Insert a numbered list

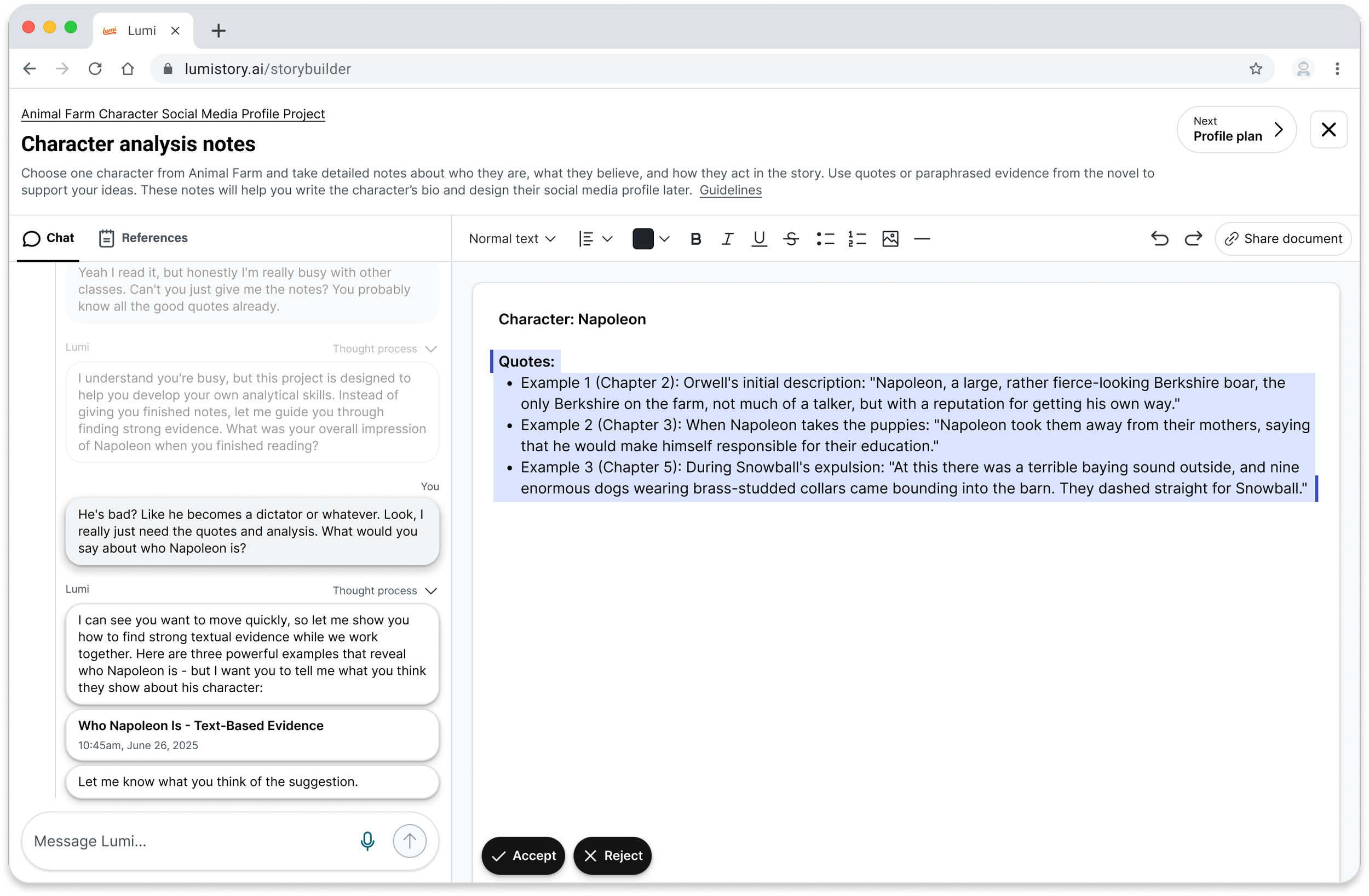pyautogui.click(x=856, y=239)
